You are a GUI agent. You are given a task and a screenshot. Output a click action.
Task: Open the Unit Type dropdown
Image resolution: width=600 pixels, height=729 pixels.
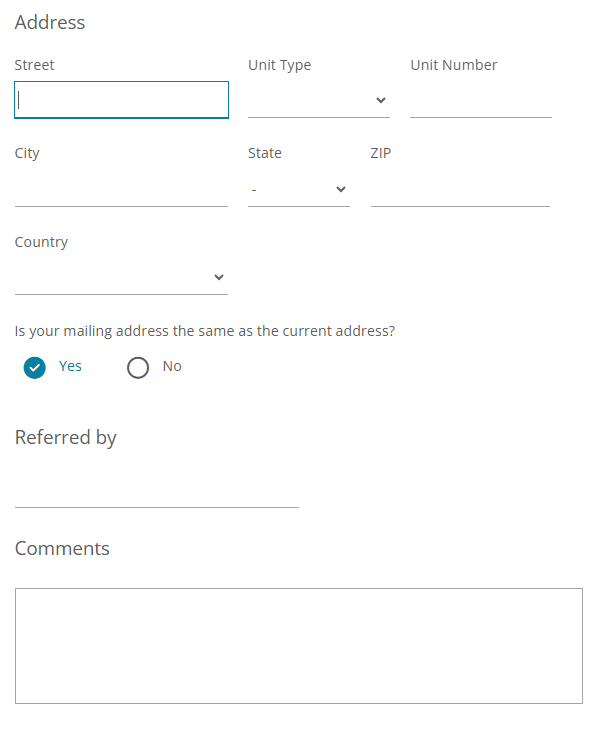318,100
